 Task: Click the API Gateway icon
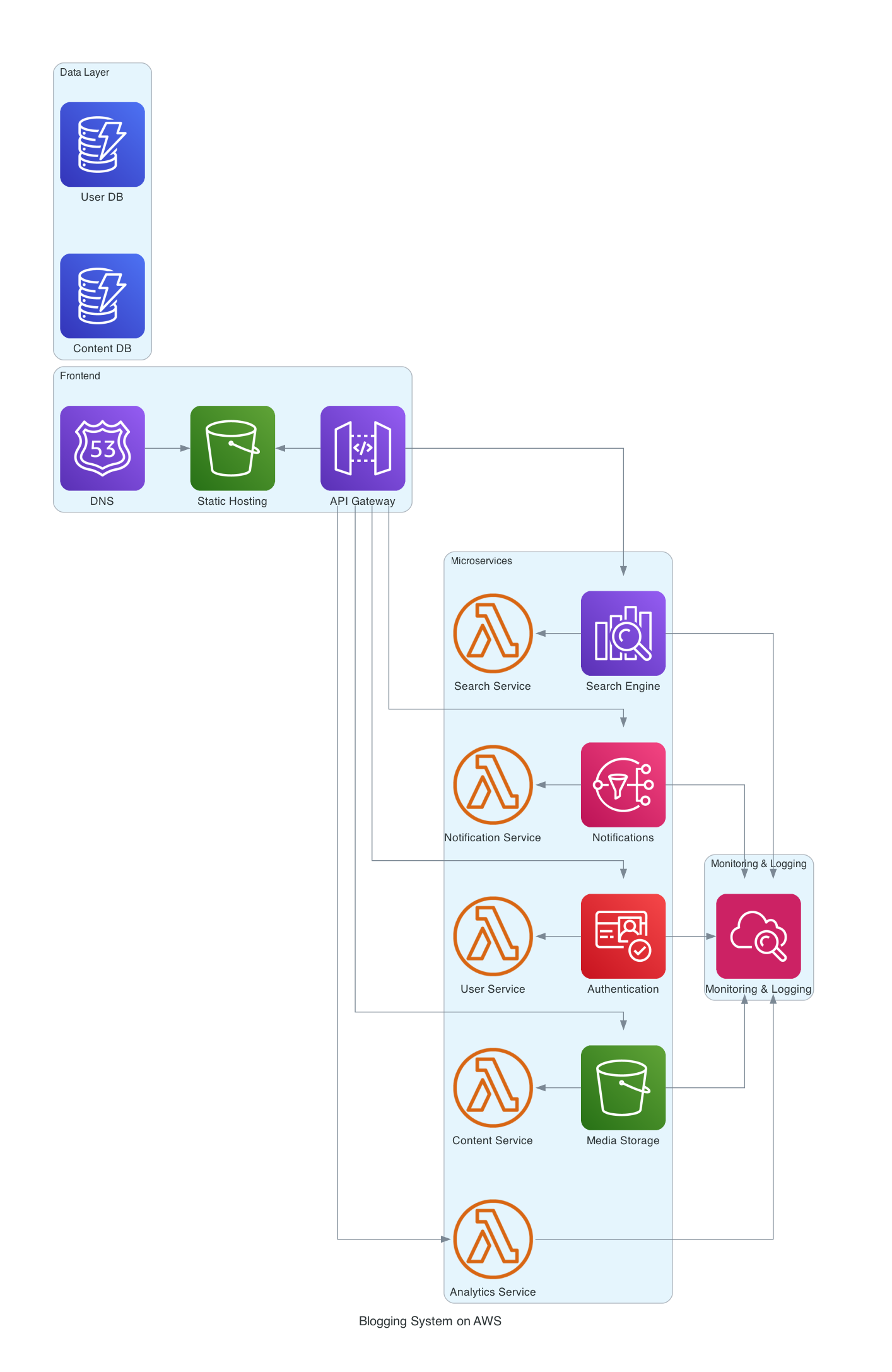pos(363,448)
